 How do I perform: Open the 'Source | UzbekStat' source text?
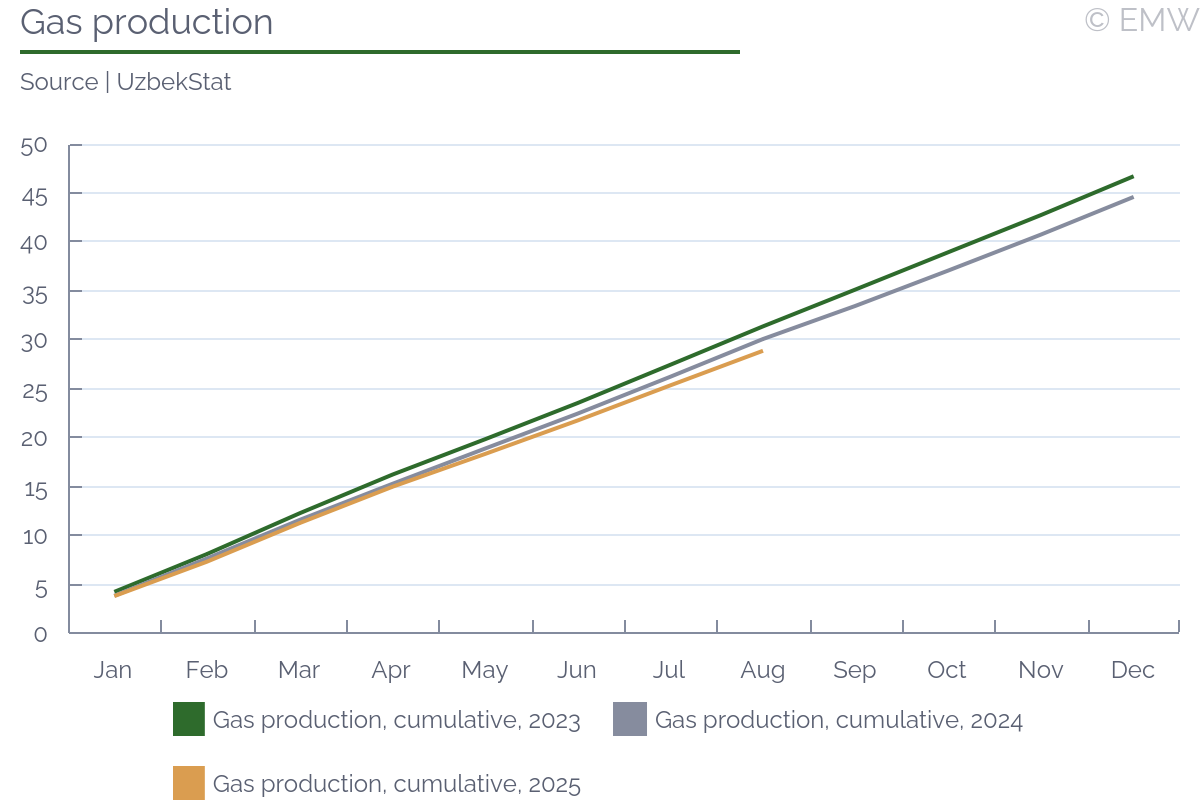tap(125, 82)
